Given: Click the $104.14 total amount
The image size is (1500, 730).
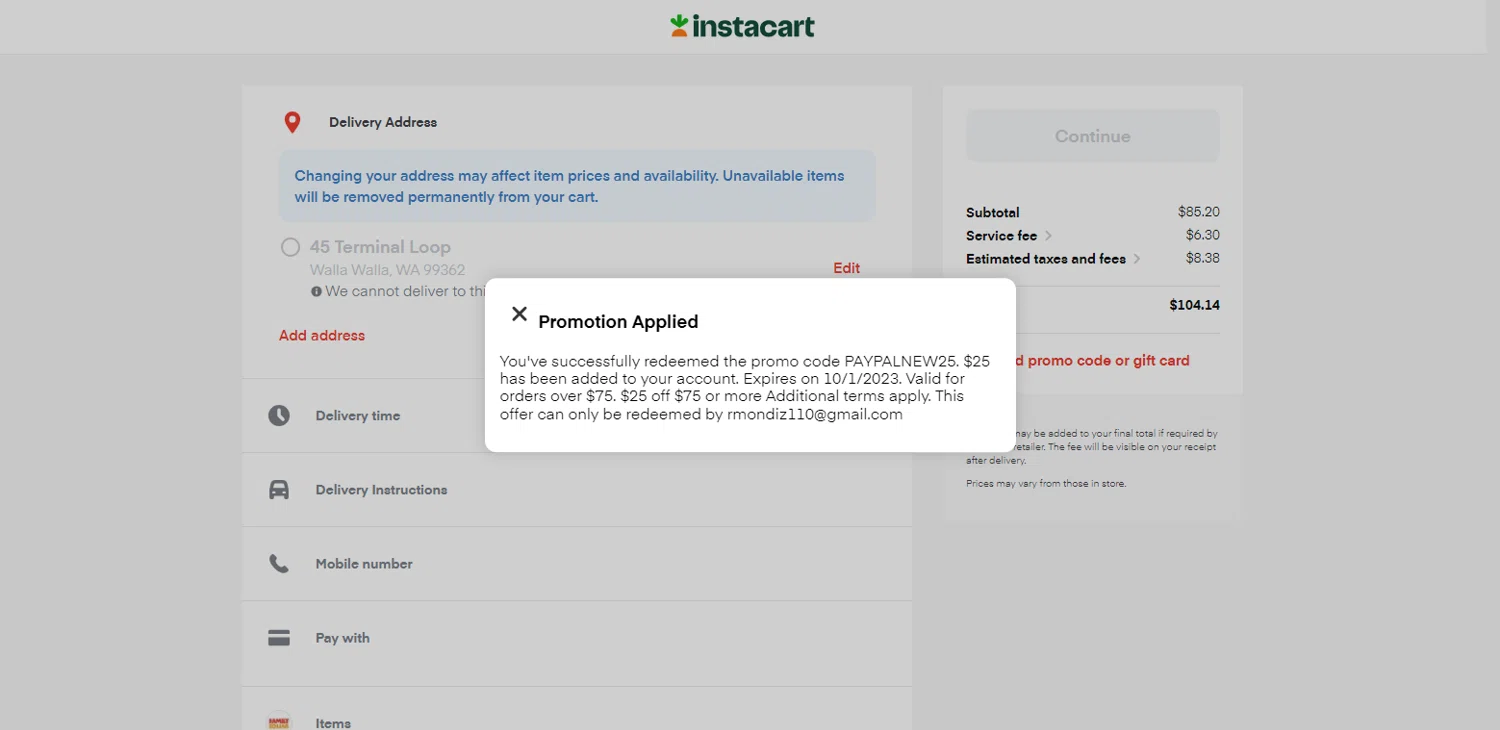Looking at the screenshot, I should (1195, 305).
